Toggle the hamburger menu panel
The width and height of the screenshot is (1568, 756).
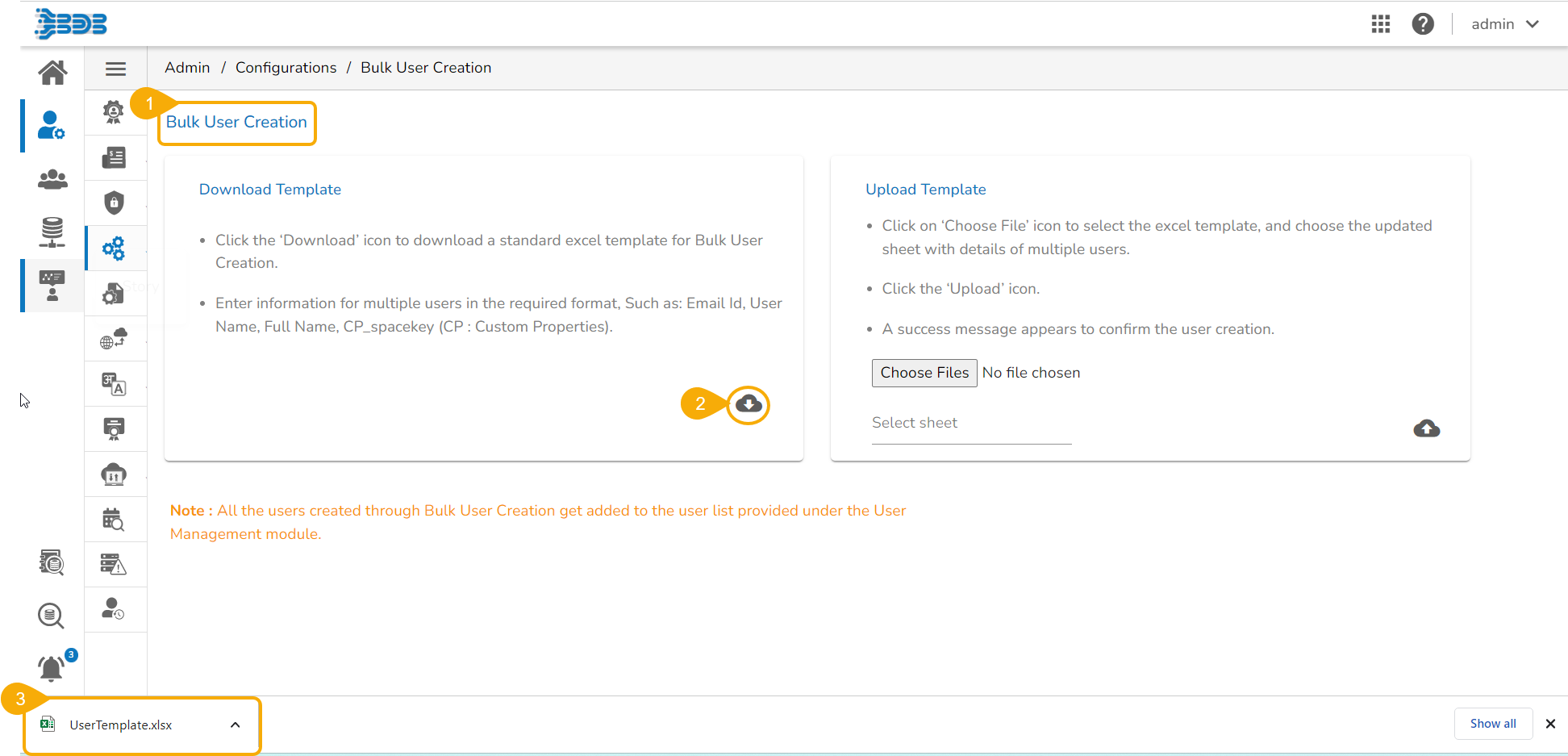(x=115, y=69)
